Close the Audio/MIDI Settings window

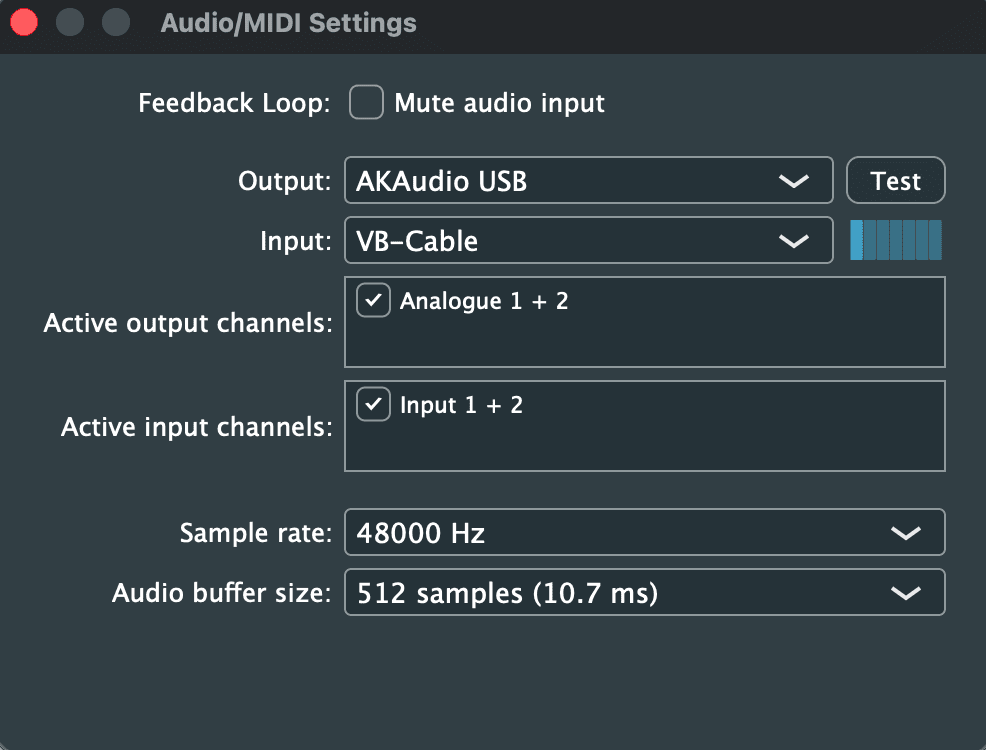[24, 23]
